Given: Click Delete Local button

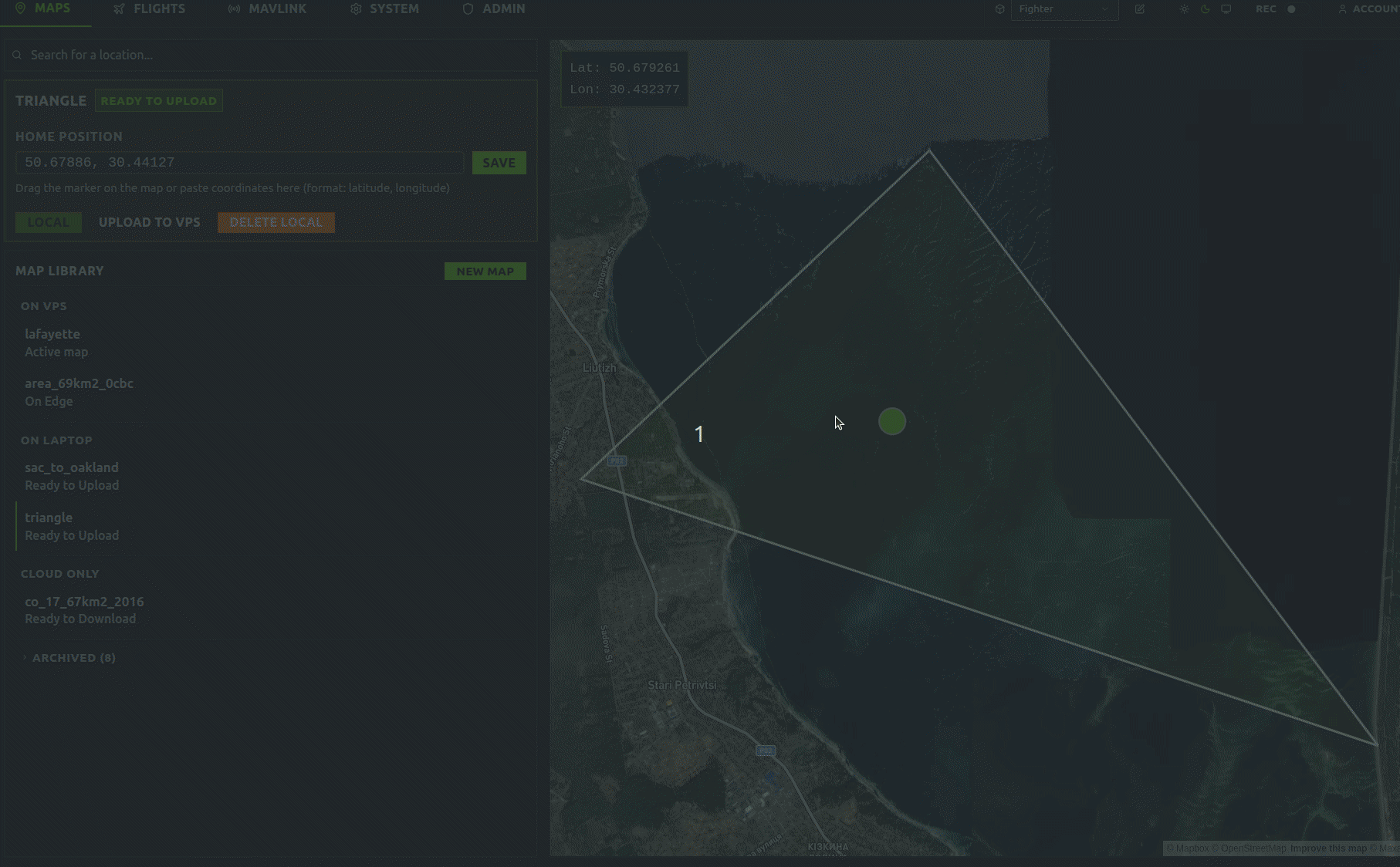Looking at the screenshot, I should [276, 222].
